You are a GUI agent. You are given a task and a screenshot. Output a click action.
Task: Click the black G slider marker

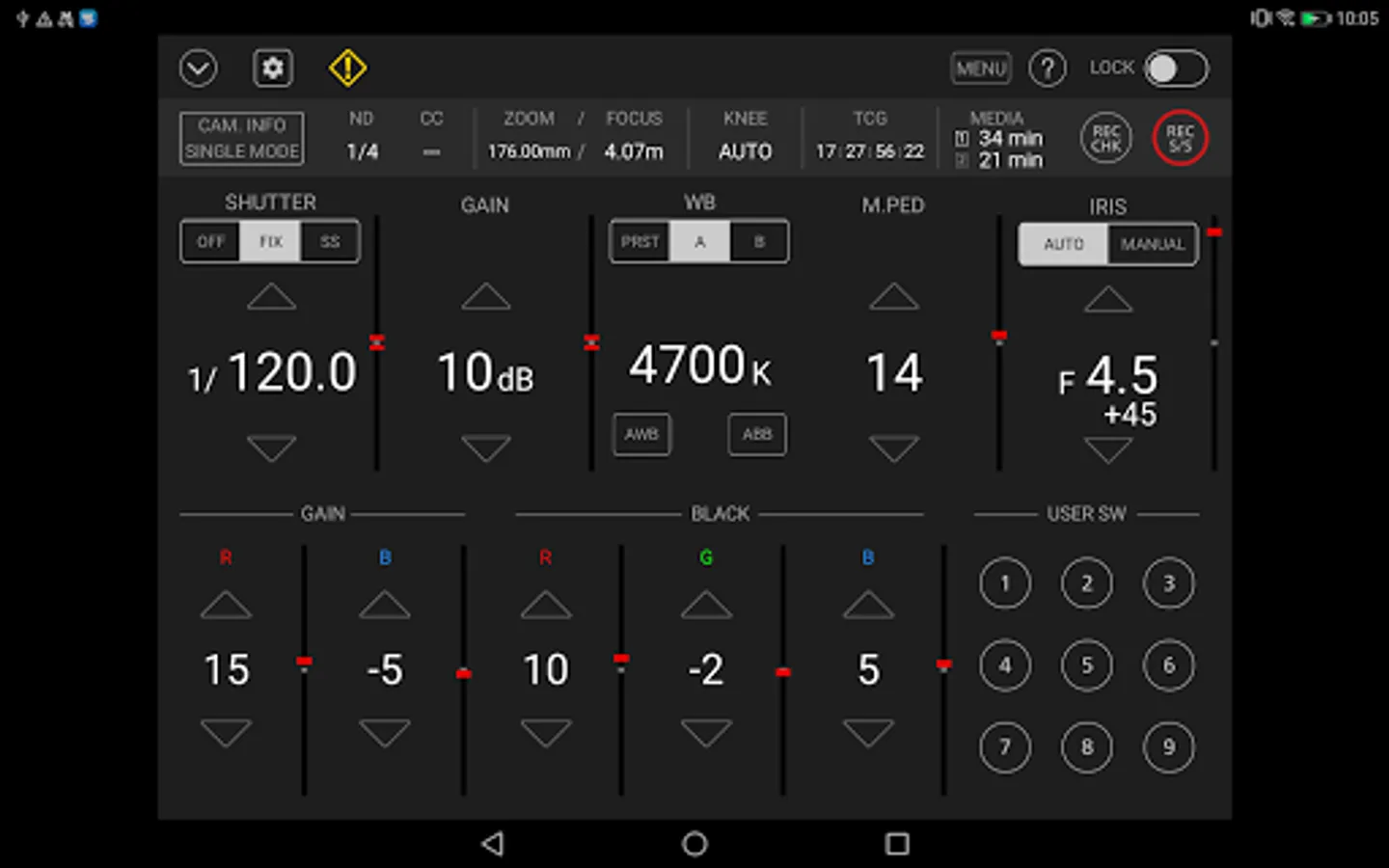pyautogui.click(x=782, y=672)
